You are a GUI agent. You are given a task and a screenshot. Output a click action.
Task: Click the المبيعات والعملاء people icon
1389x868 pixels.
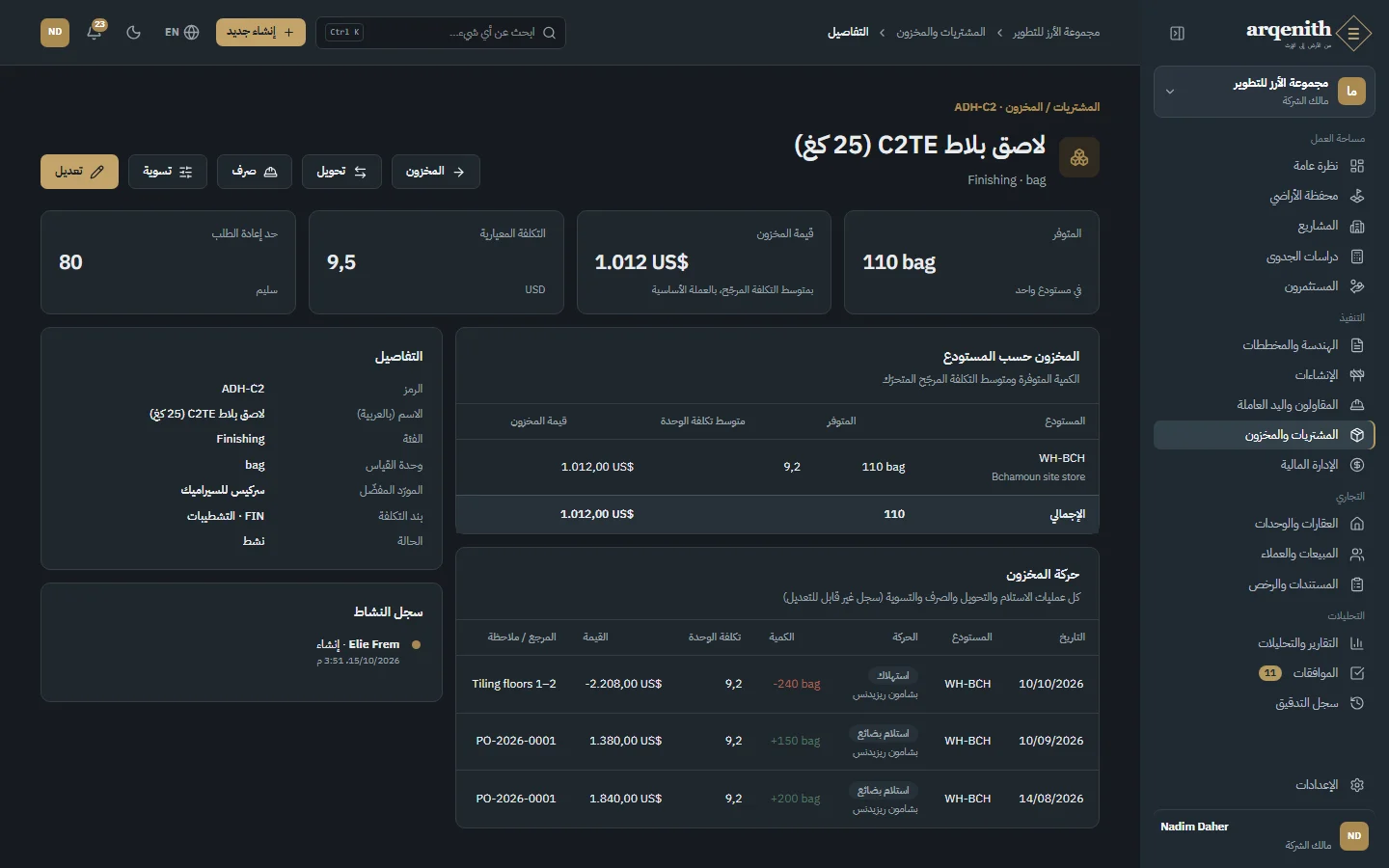(1357, 554)
